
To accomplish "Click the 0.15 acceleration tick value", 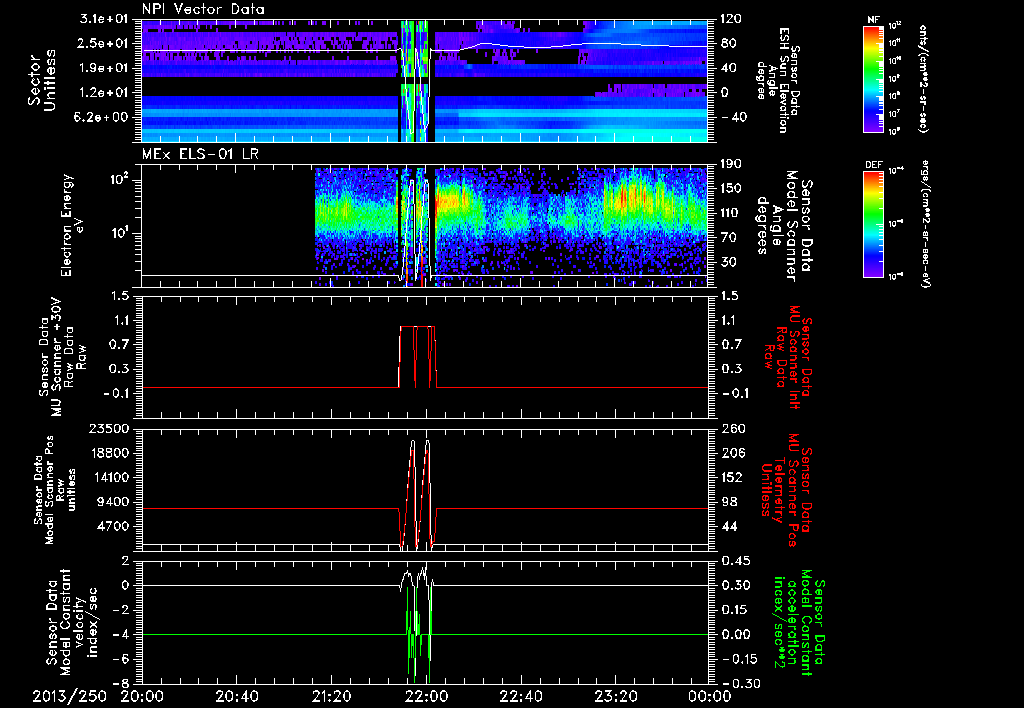I will [735, 609].
